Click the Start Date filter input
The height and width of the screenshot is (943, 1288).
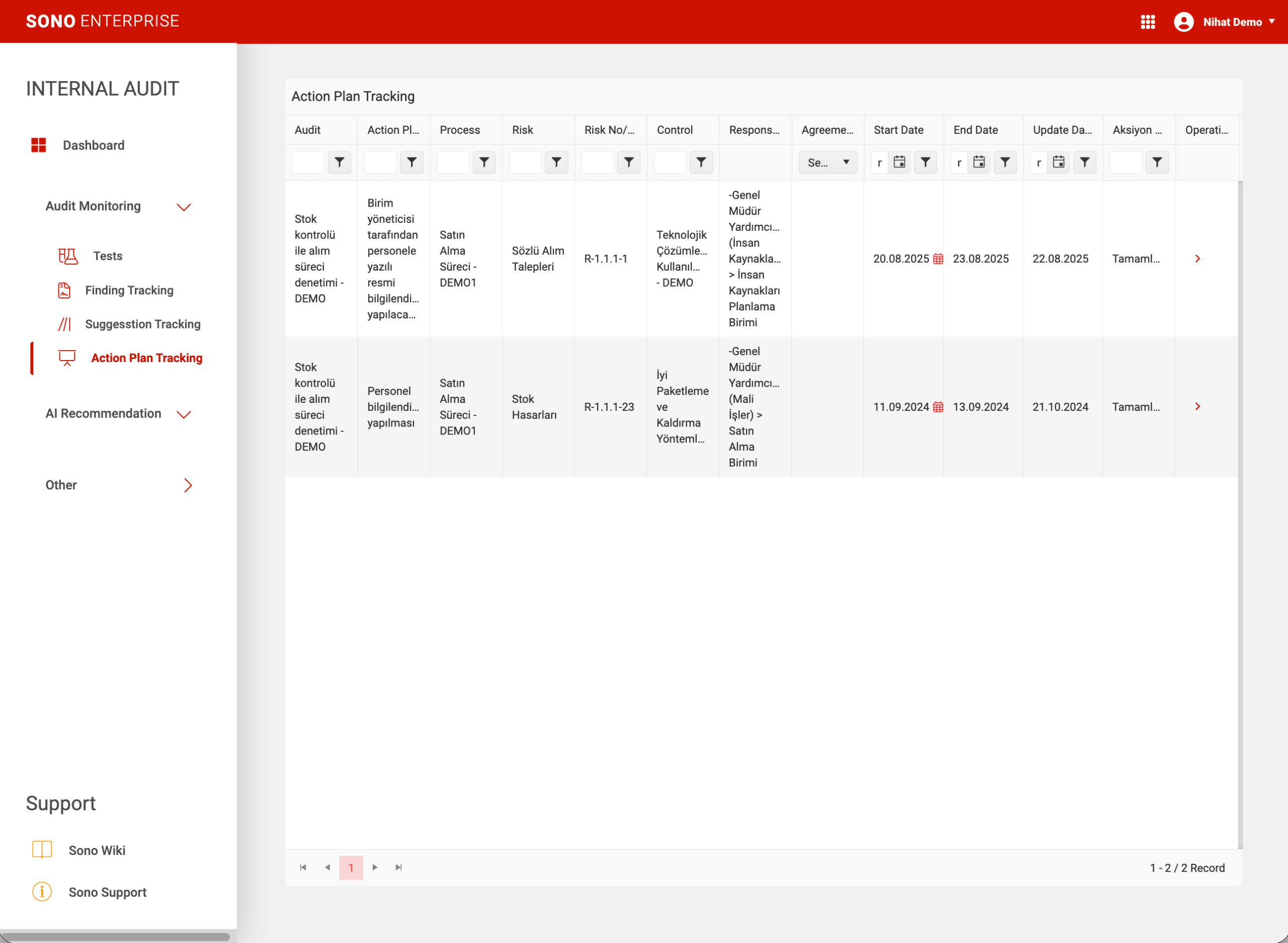pyautogui.click(x=880, y=162)
